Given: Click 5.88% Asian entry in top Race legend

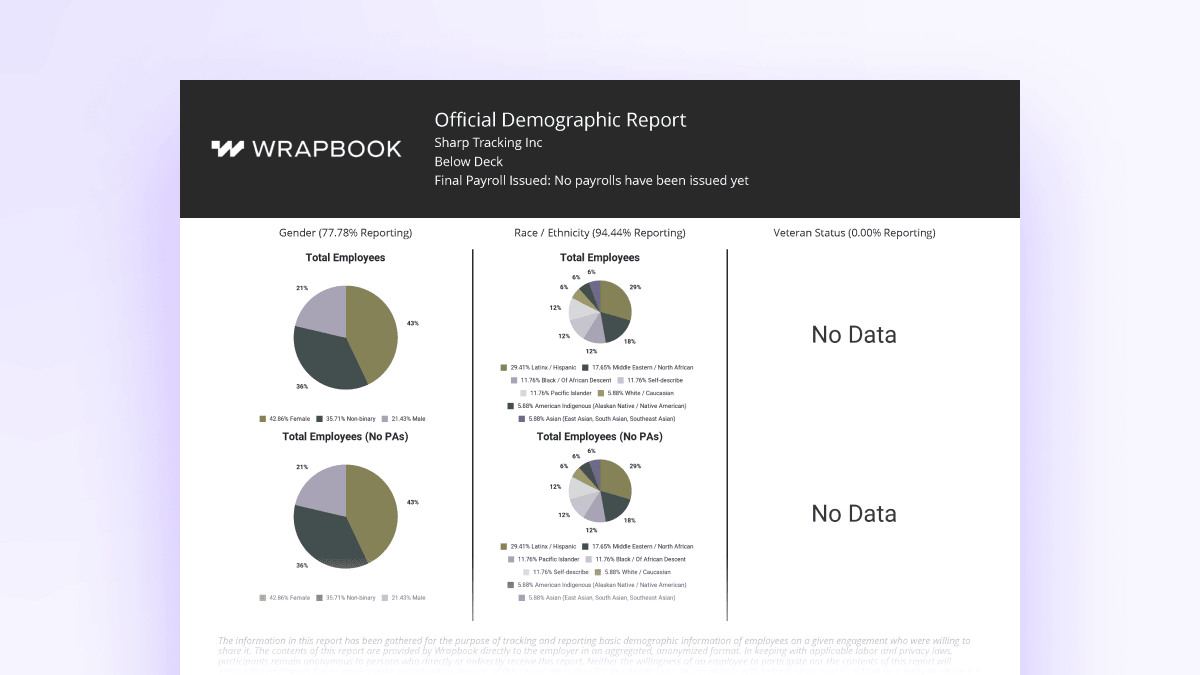Looking at the screenshot, I should [602, 419].
